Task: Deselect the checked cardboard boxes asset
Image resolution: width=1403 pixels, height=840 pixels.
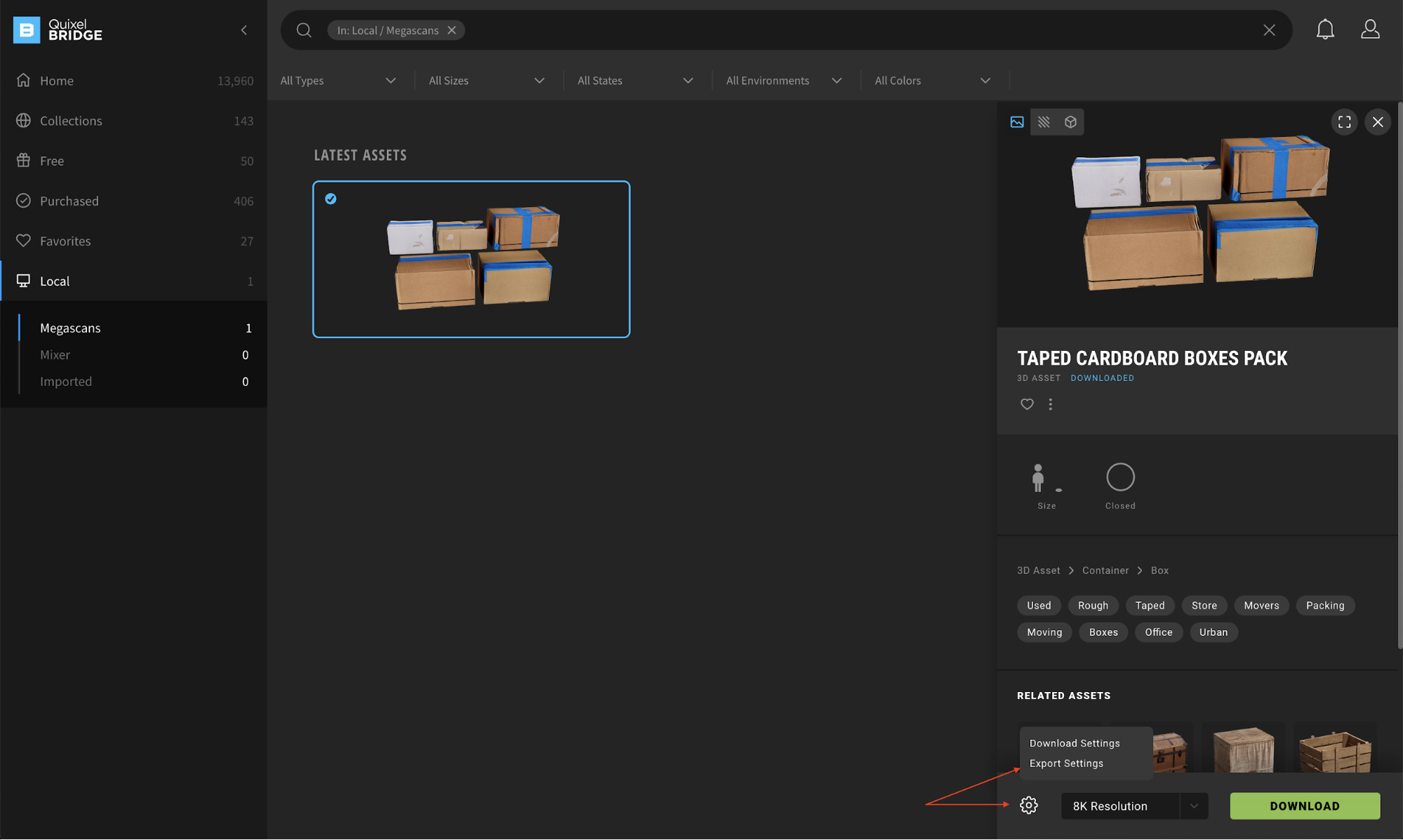Action: click(x=330, y=199)
